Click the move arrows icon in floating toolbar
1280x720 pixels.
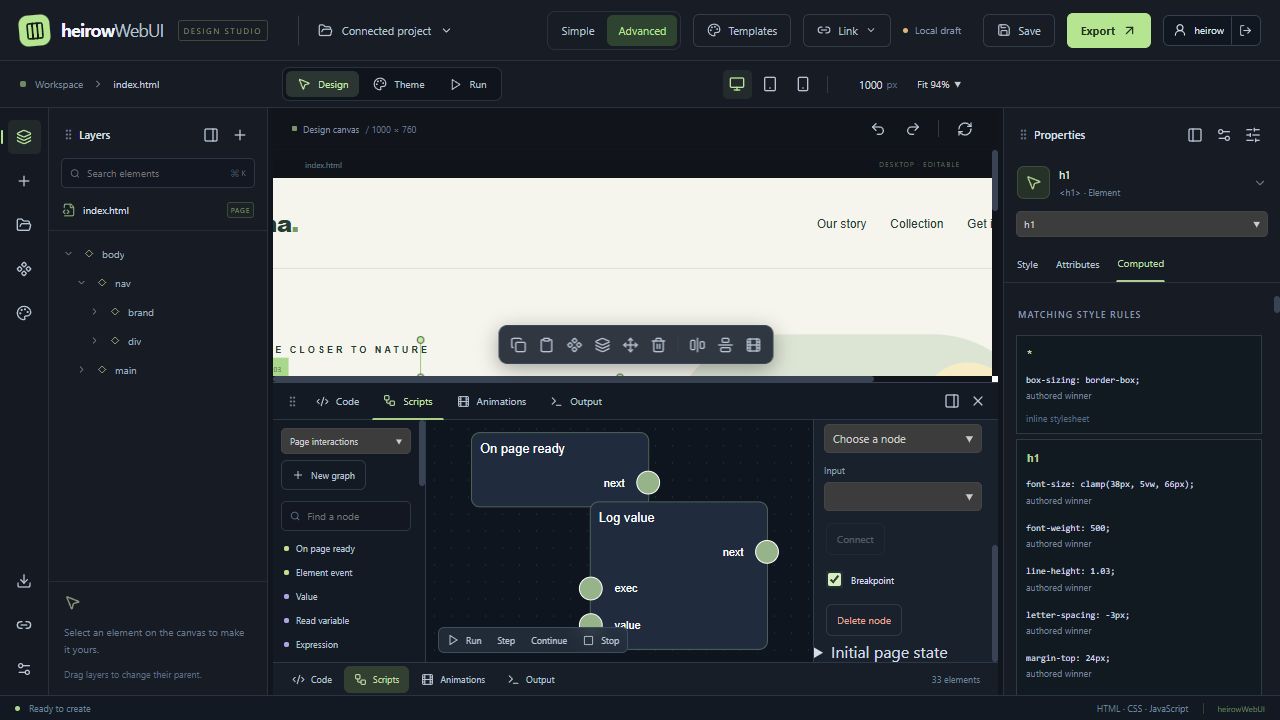tap(630, 345)
